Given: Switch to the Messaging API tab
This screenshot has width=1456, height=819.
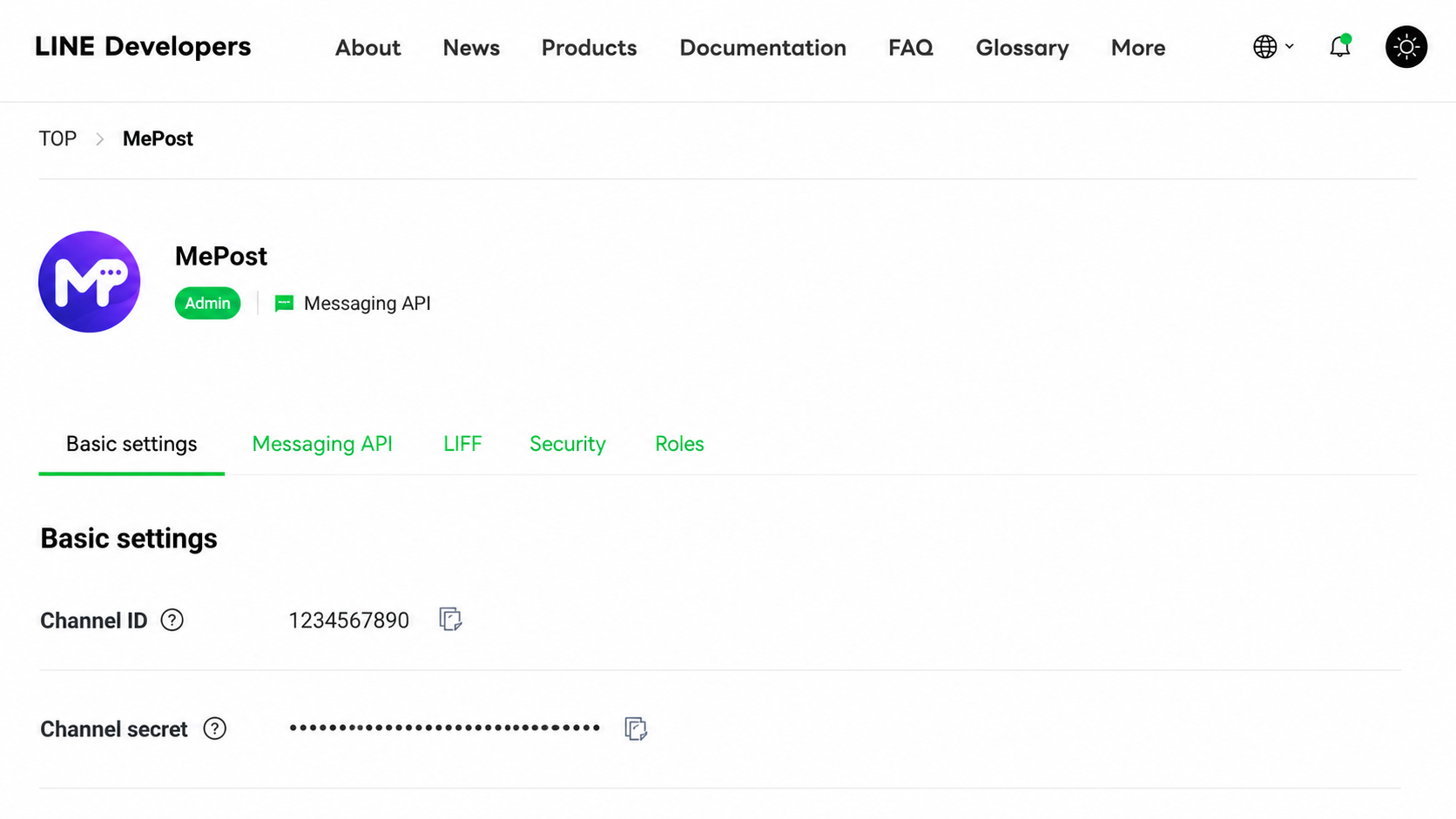Looking at the screenshot, I should 322,444.
